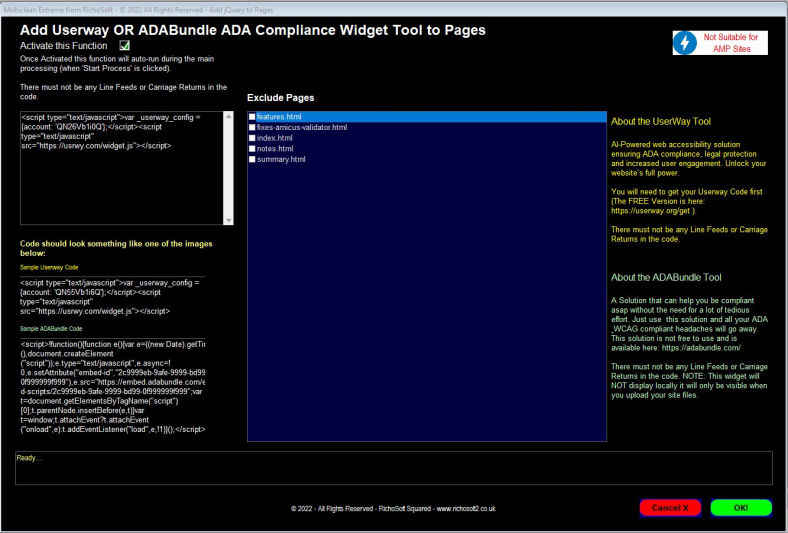Click the code box vertical scrollbar track
Image resolution: width=788 pixels, height=533 pixels.
[229, 168]
